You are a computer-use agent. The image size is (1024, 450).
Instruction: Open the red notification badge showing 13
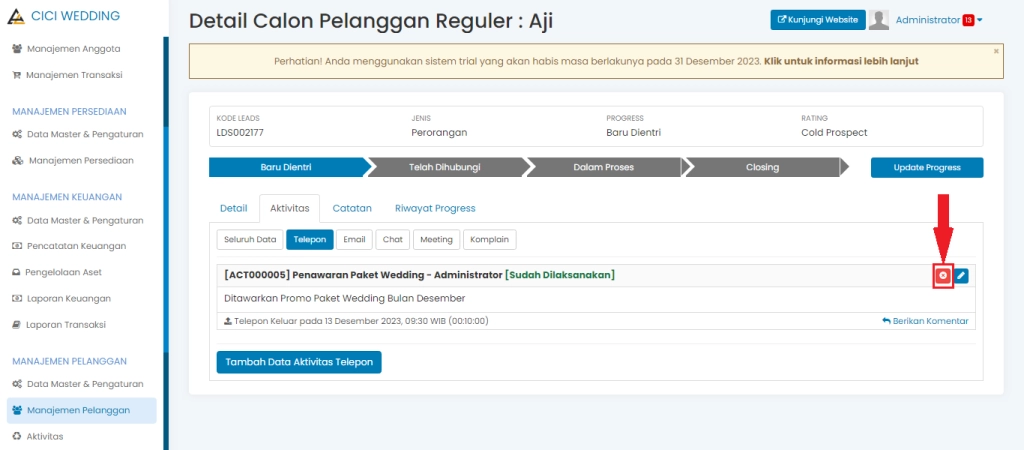(968, 20)
